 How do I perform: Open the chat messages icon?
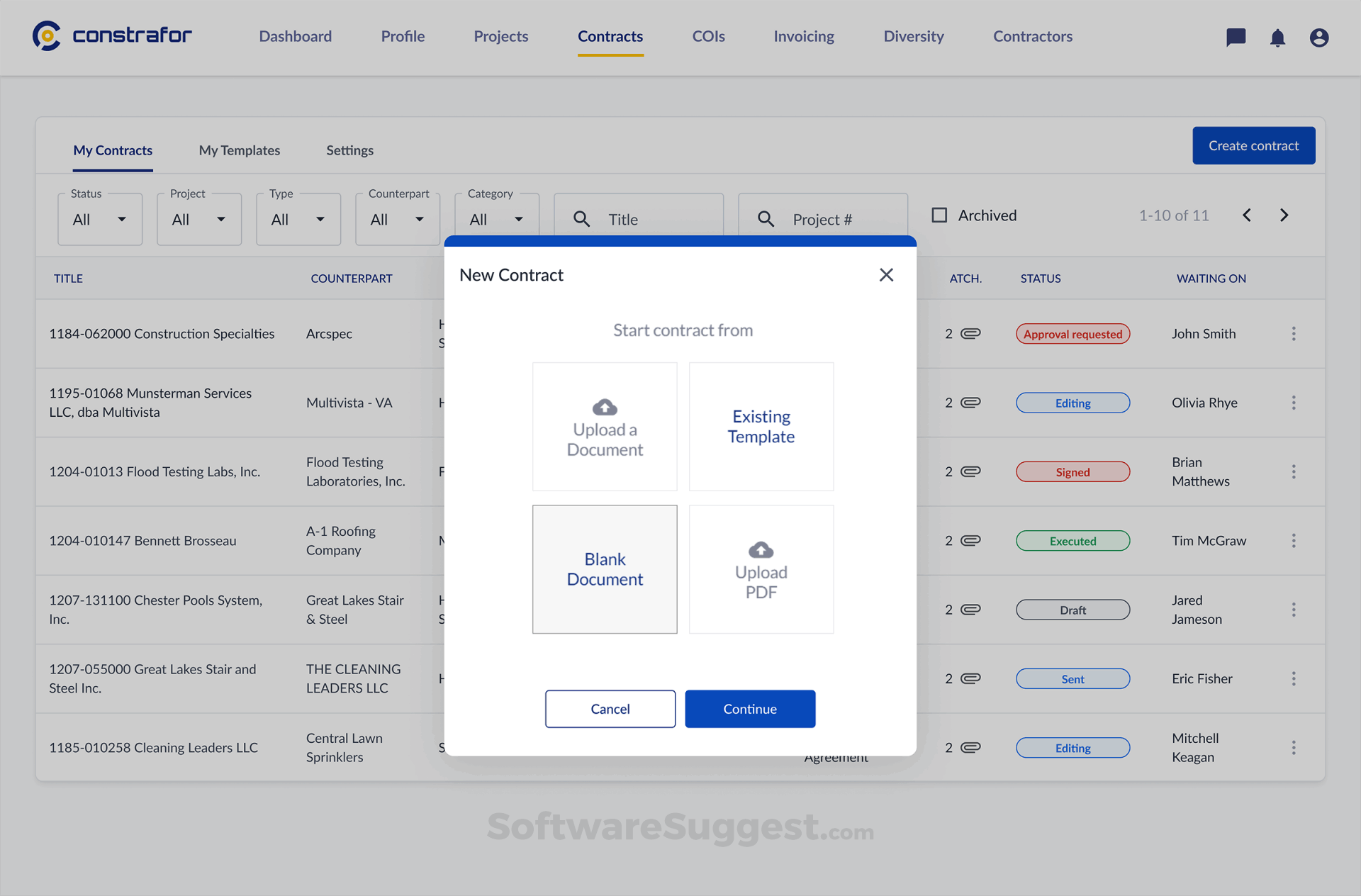click(1236, 37)
